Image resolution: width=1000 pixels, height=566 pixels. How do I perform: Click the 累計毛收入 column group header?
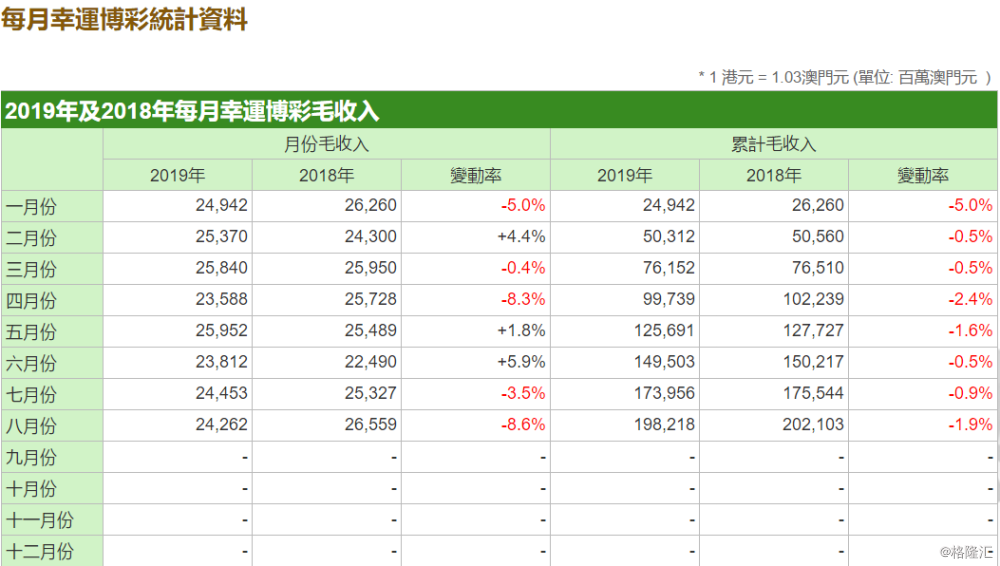click(773, 144)
